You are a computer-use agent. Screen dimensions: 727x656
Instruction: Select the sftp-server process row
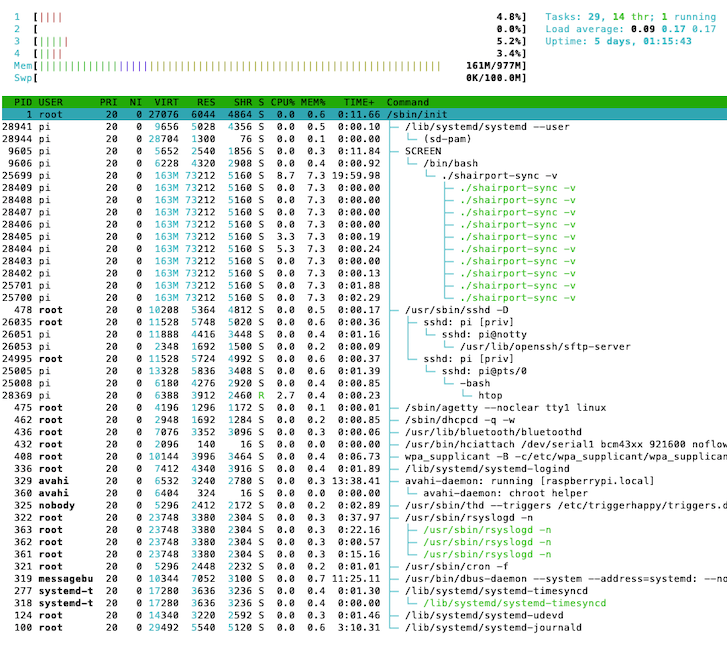[x=364, y=346]
